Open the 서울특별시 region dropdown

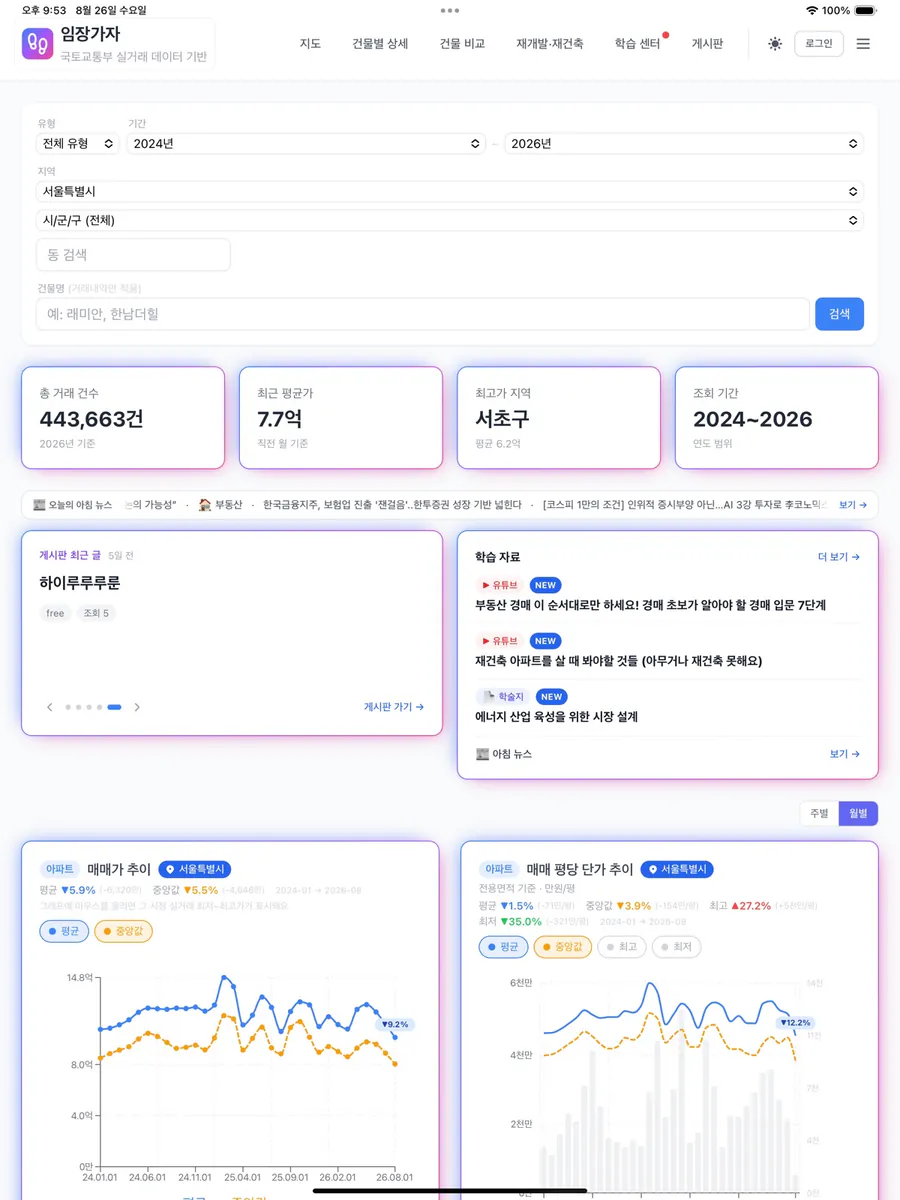450,191
